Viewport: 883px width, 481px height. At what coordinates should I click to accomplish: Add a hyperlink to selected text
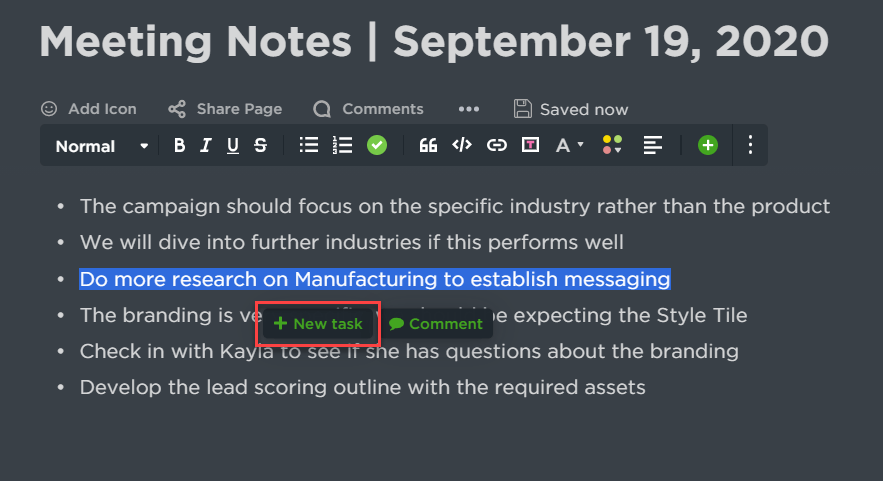[x=496, y=146]
